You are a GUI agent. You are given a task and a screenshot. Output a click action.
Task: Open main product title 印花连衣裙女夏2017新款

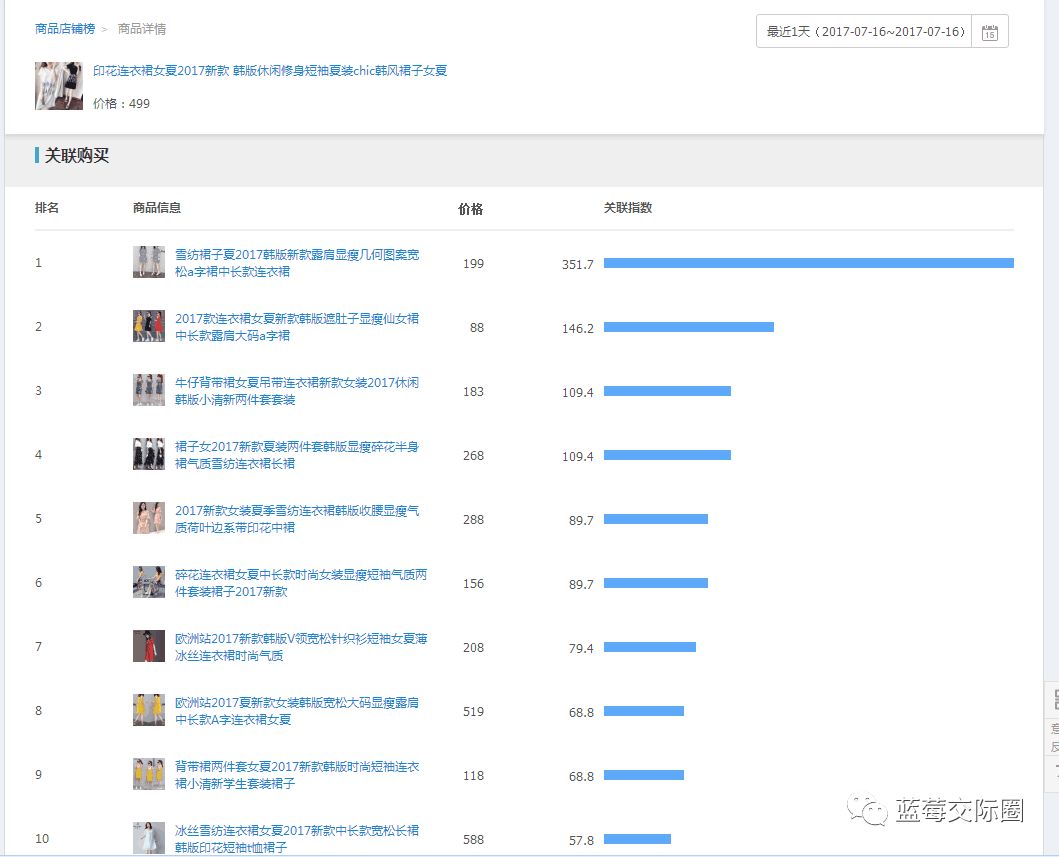point(270,70)
